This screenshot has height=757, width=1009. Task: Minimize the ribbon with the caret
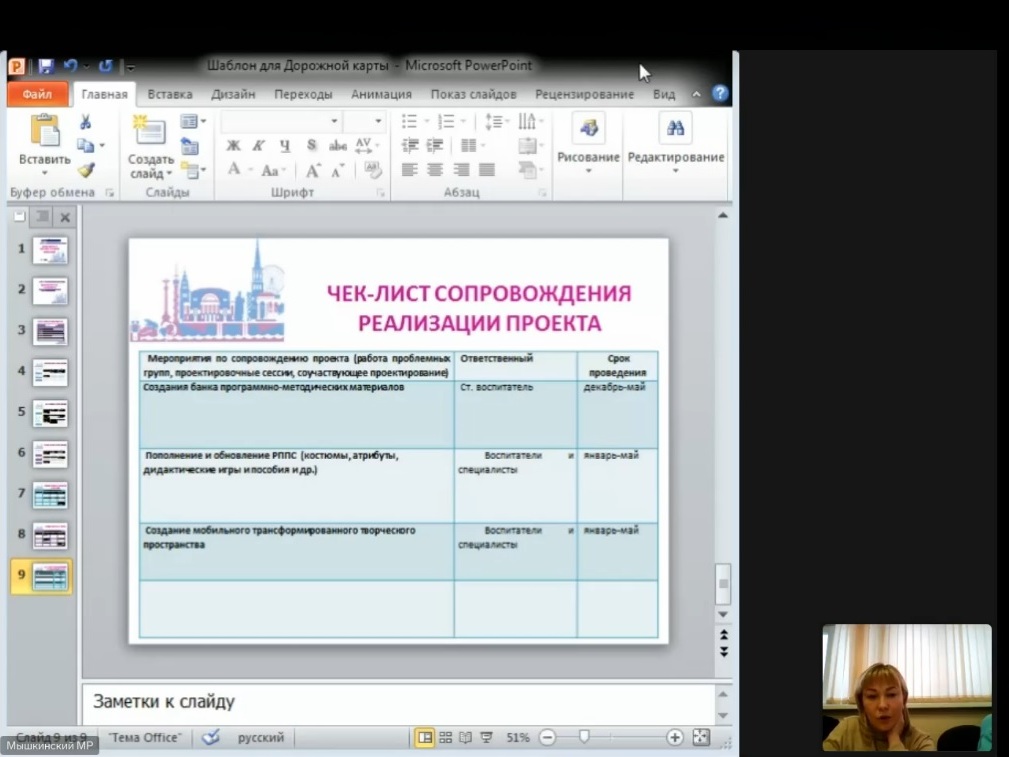point(696,94)
